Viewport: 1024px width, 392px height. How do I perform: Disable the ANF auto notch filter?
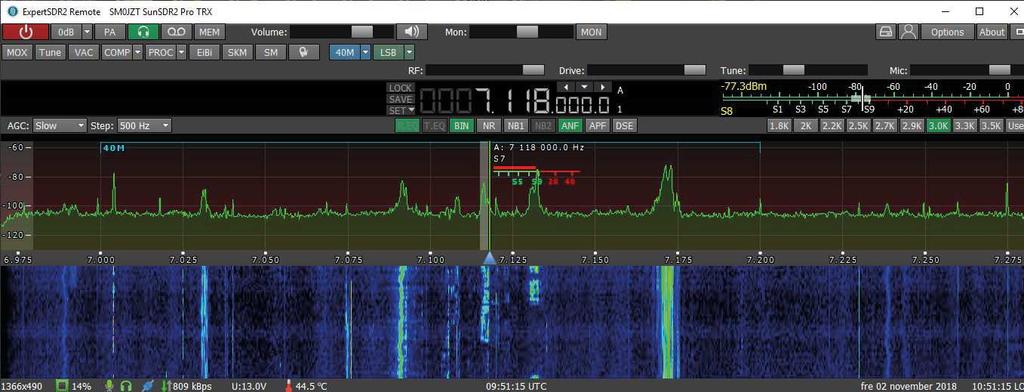coord(570,125)
